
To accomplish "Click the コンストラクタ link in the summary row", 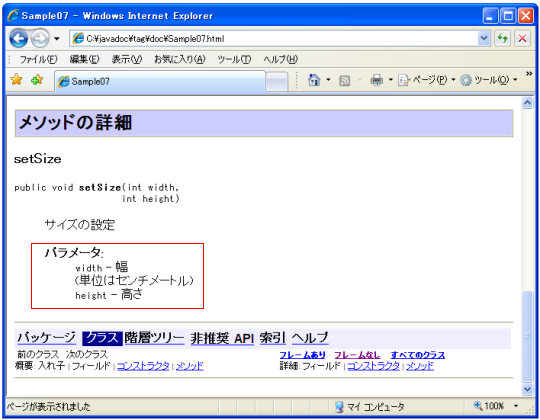I will click(x=143, y=366).
